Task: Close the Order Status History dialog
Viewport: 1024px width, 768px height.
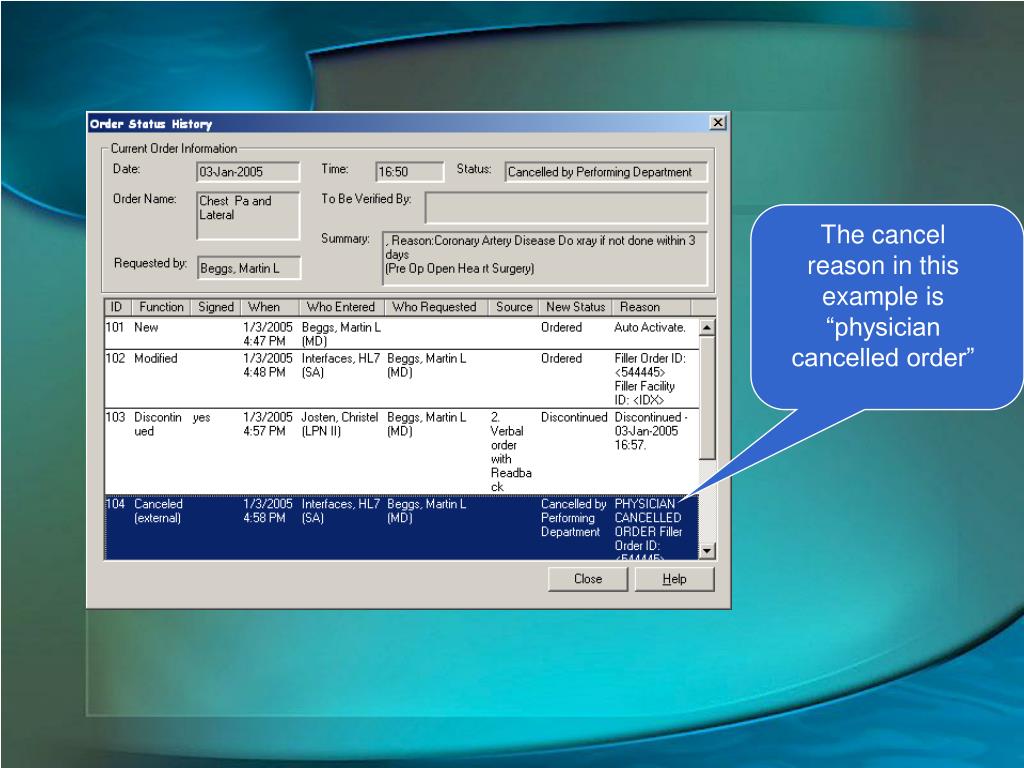Action: 718,123
